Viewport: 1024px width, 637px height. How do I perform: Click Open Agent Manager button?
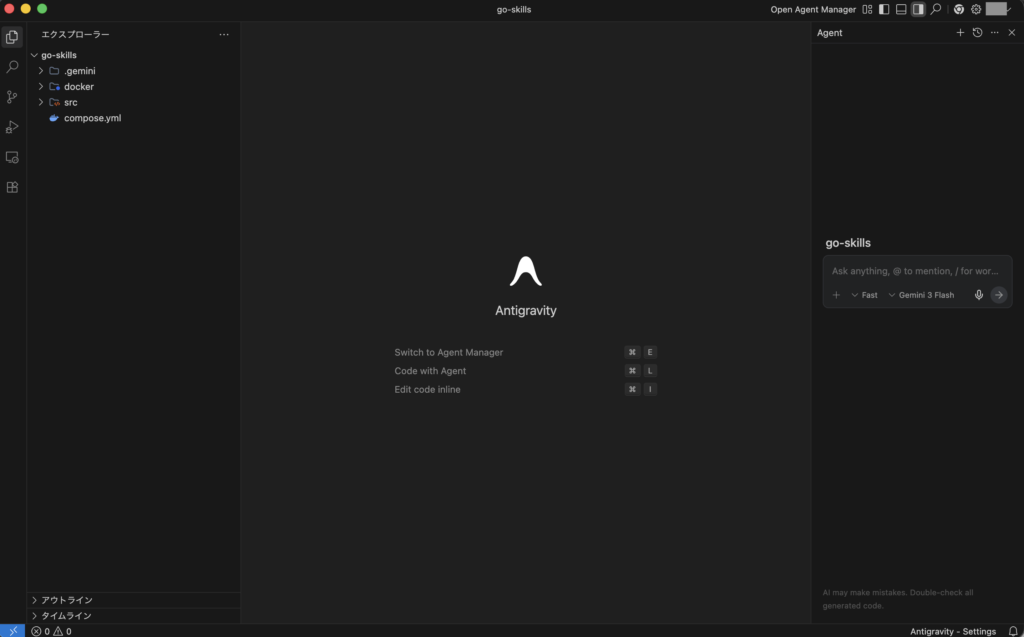coord(813,9)
